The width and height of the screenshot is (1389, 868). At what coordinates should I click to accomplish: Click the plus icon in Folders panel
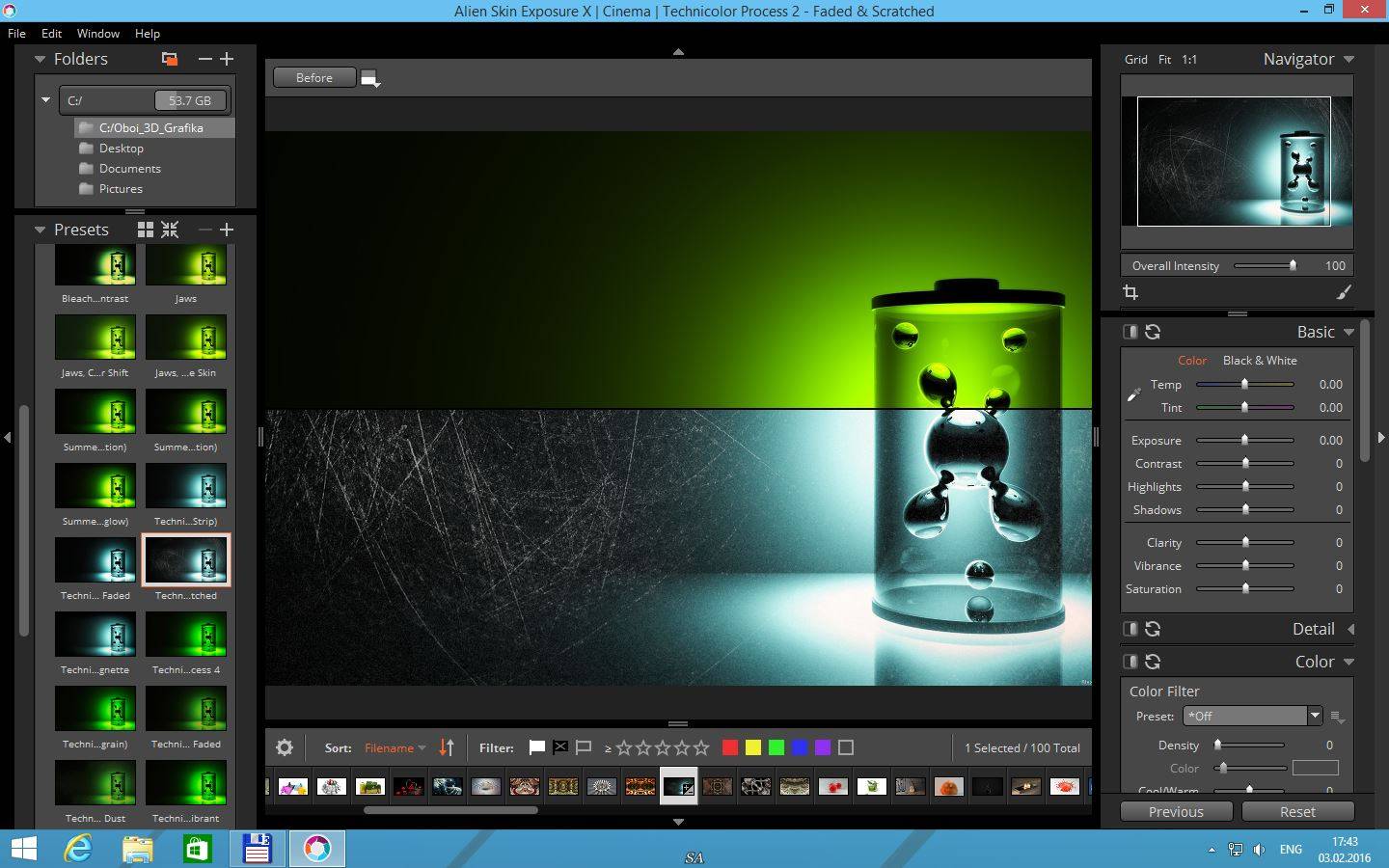click(227, 59)
